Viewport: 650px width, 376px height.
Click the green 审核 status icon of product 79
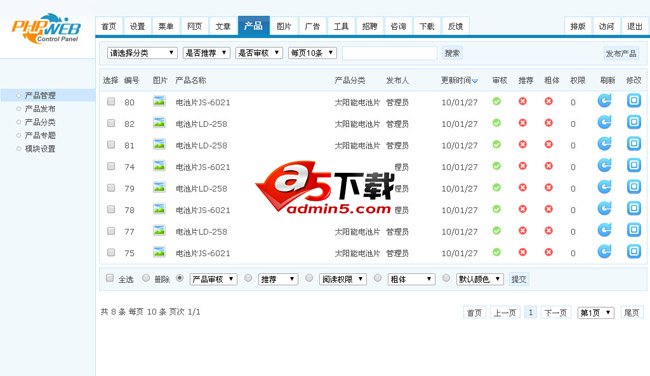(497, 187)
